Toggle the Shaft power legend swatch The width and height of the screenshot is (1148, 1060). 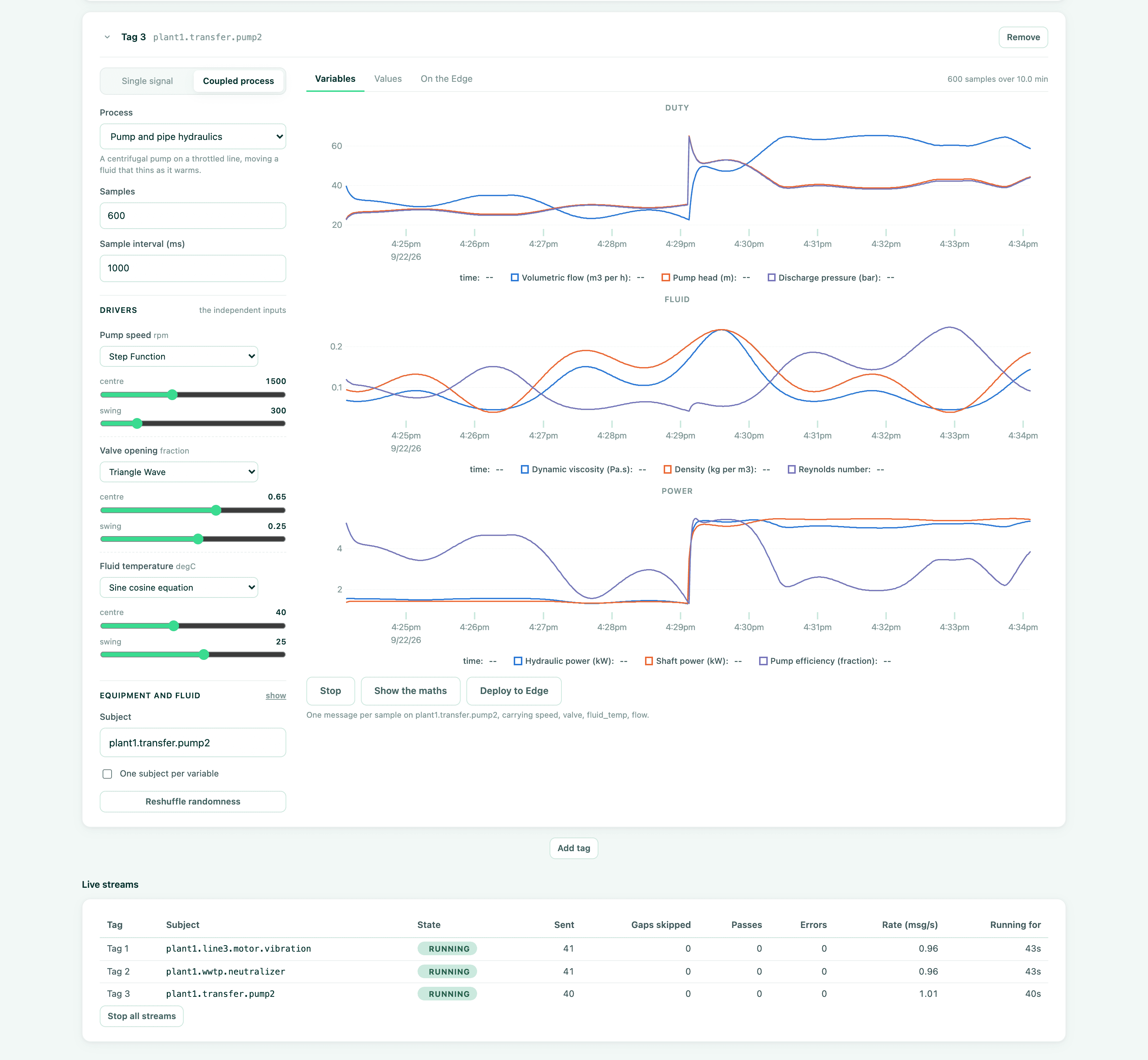pos(649,661)
